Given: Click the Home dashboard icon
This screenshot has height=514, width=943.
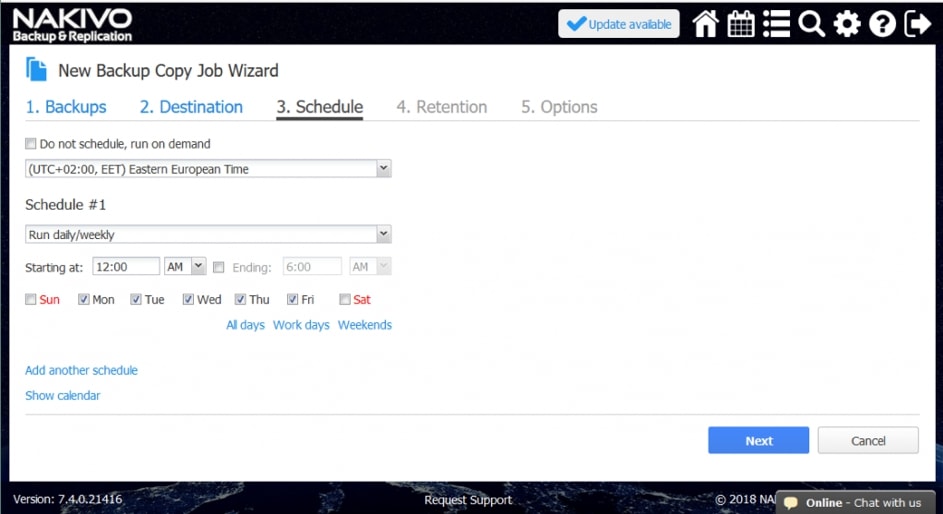Looking at the screenshot, I should 706,24.
